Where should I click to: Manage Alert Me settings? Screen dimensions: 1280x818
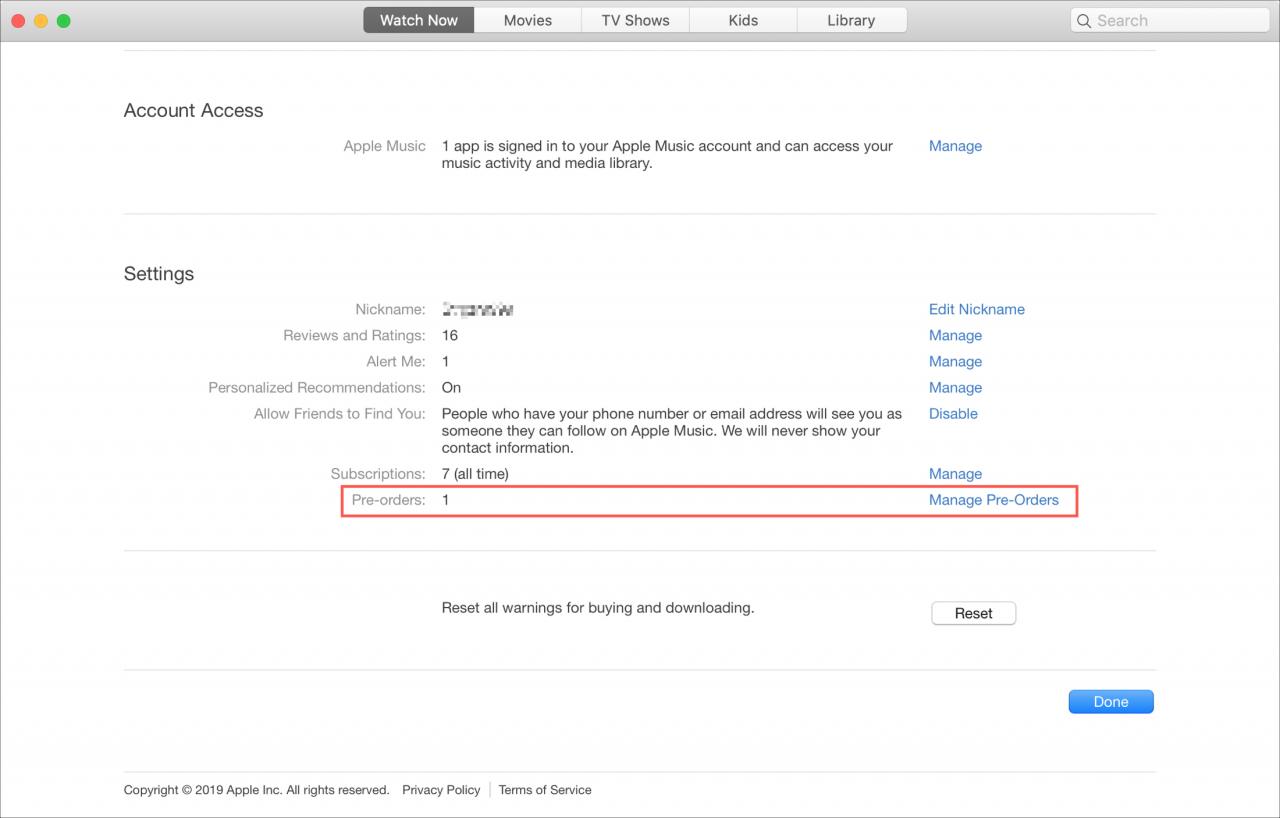point(955,362)
